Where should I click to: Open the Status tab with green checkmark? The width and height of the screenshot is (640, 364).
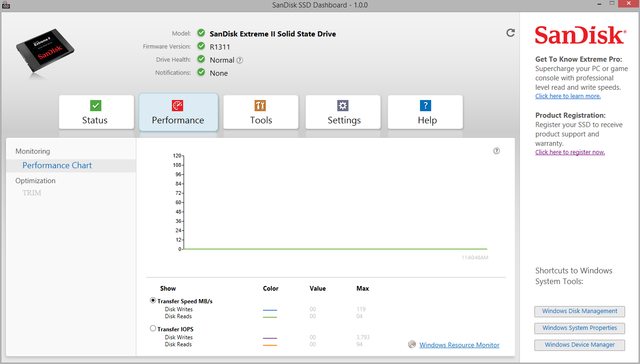click(x=96, y=112)
